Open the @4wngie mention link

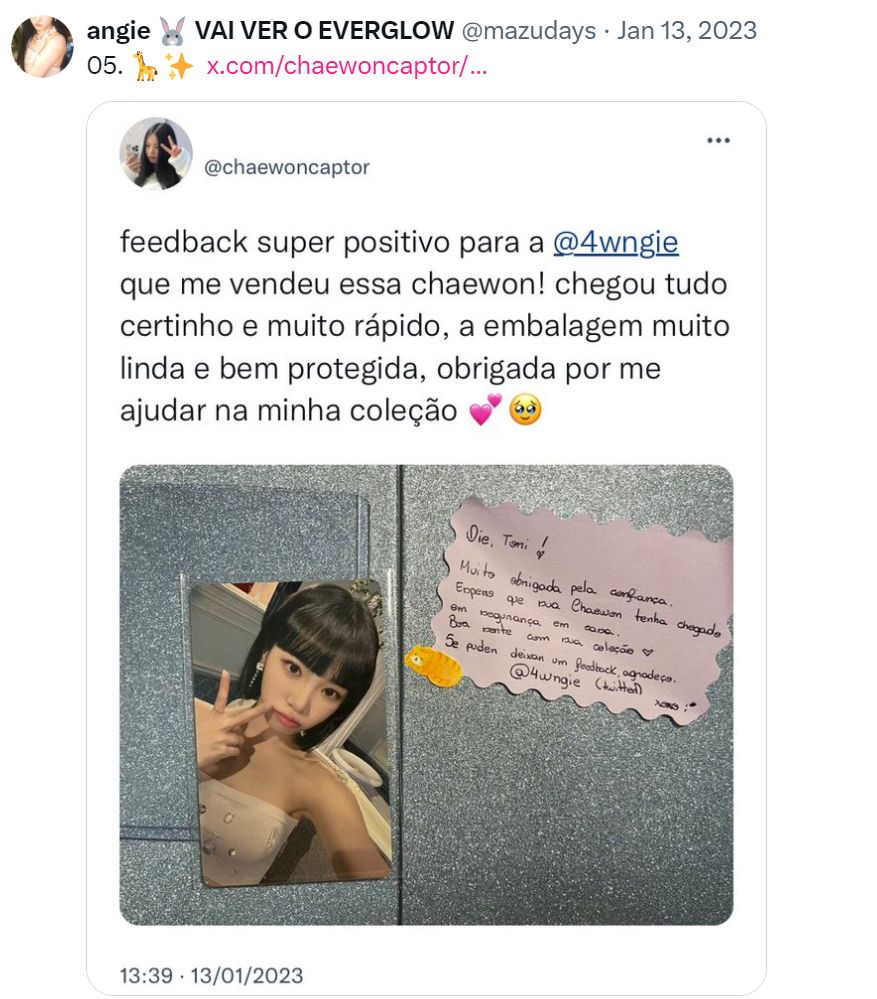615,242
